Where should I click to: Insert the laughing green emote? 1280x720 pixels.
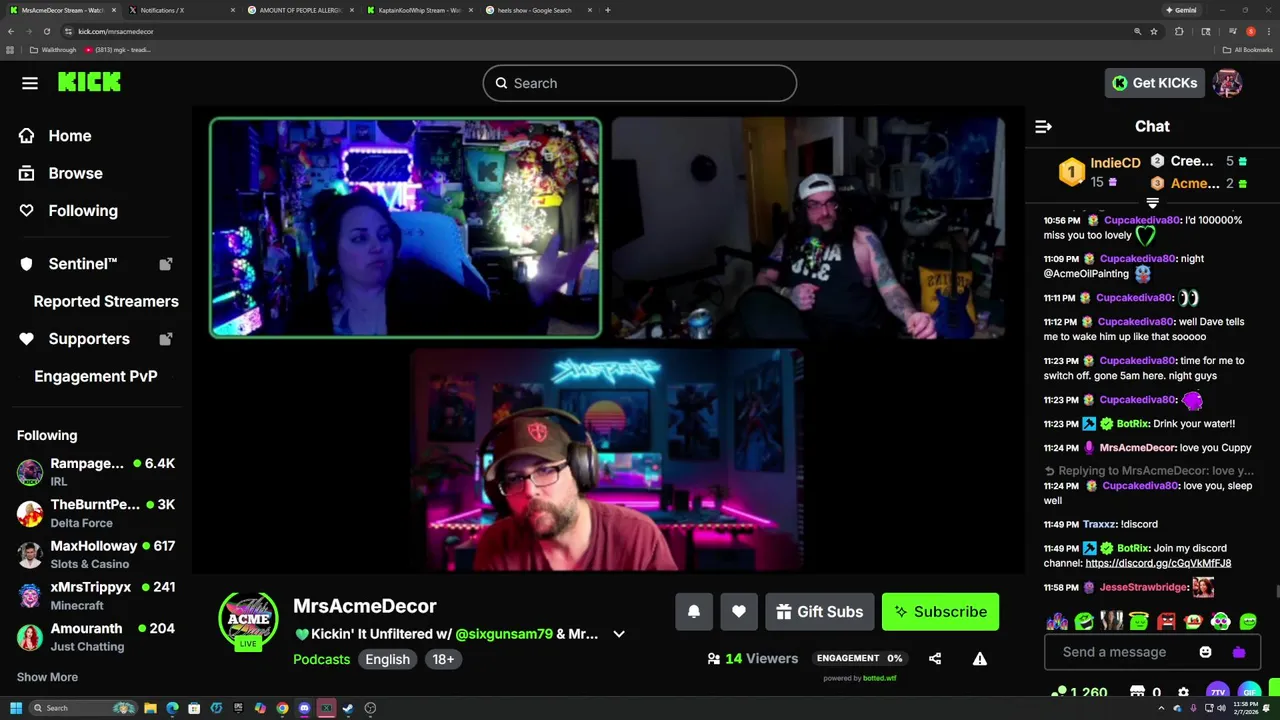coord(1084,622)
